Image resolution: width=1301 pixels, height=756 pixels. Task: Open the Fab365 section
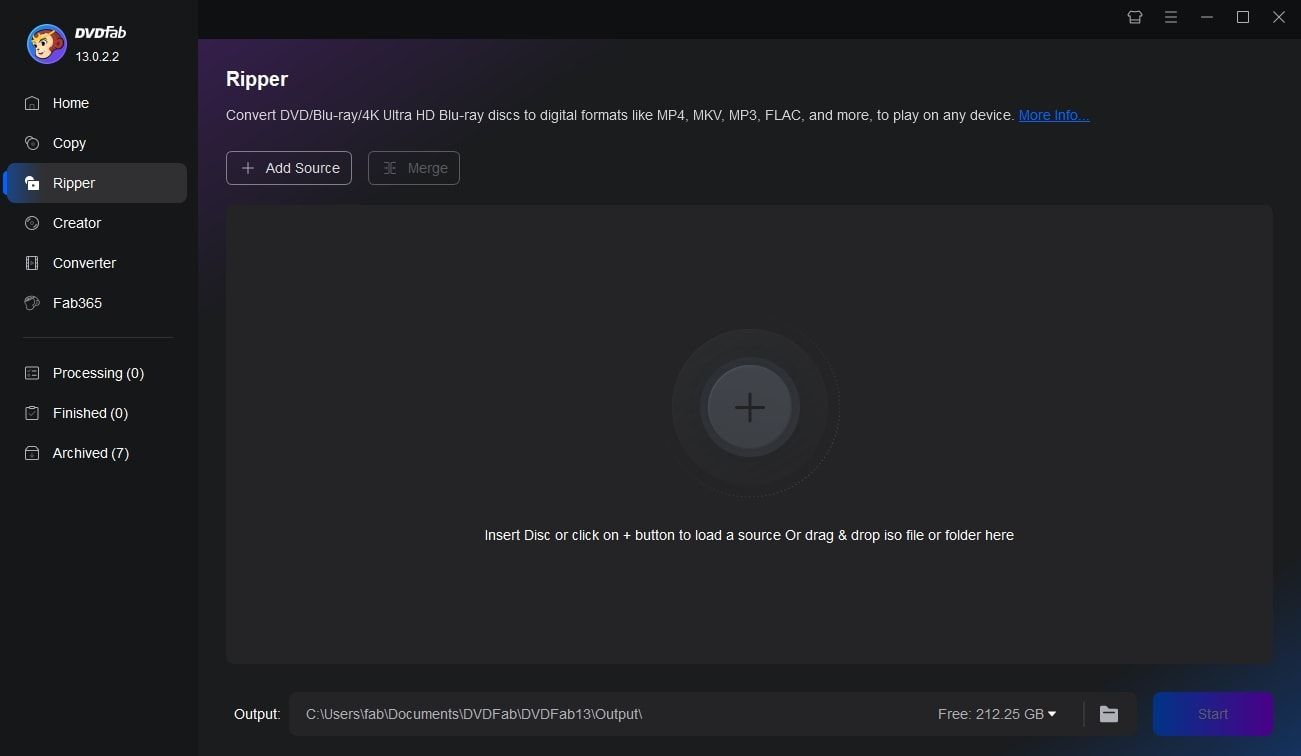(96, 303)
